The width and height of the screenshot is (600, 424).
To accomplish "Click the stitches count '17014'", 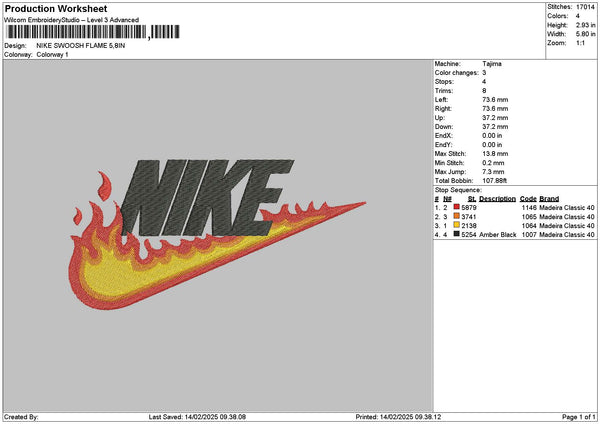I will pos(585,7).
